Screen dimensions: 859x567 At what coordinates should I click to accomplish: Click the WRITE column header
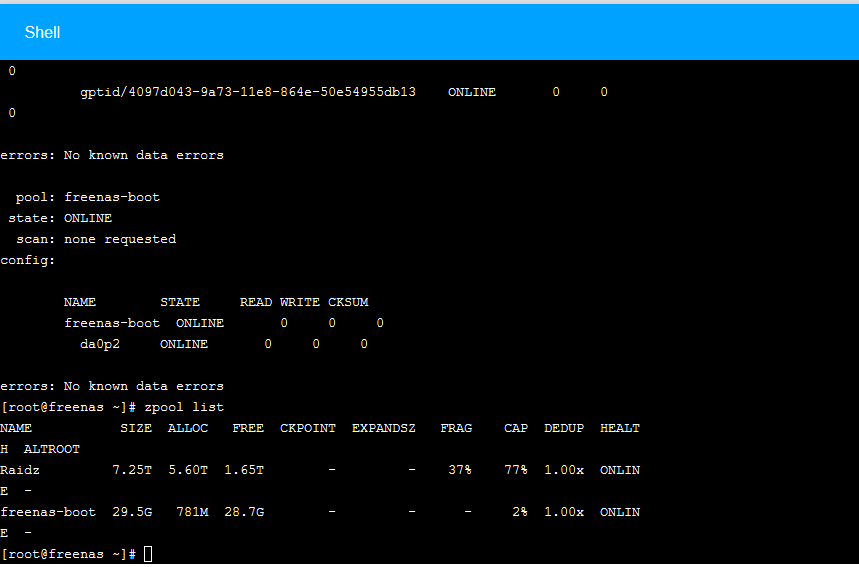(300, 302)
